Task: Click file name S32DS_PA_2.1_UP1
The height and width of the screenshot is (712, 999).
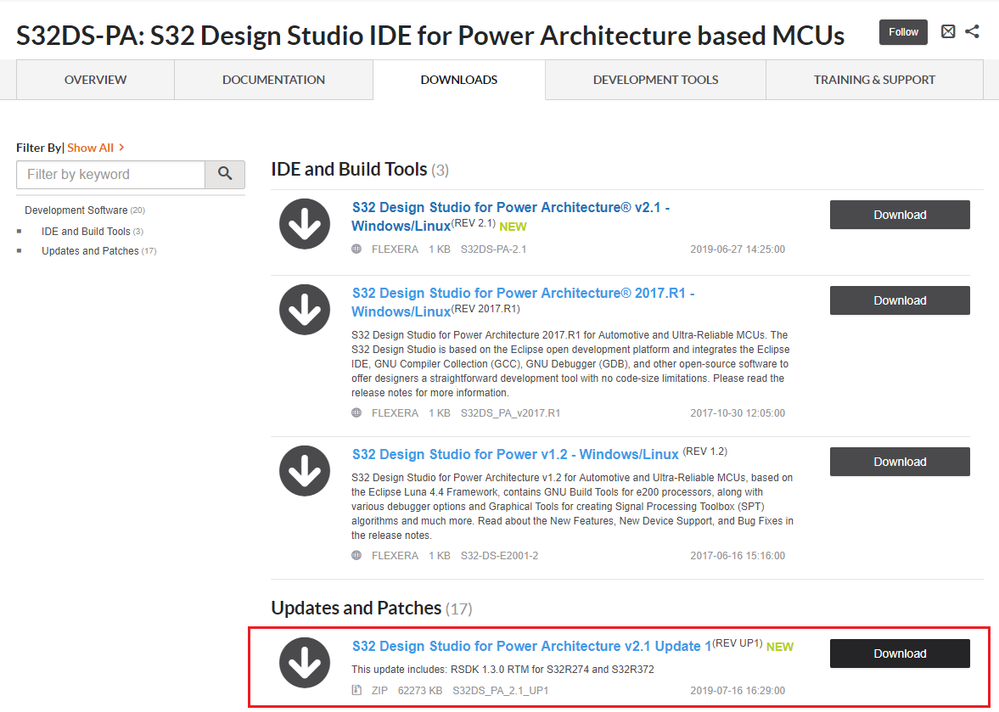Action: pos(500,690)
